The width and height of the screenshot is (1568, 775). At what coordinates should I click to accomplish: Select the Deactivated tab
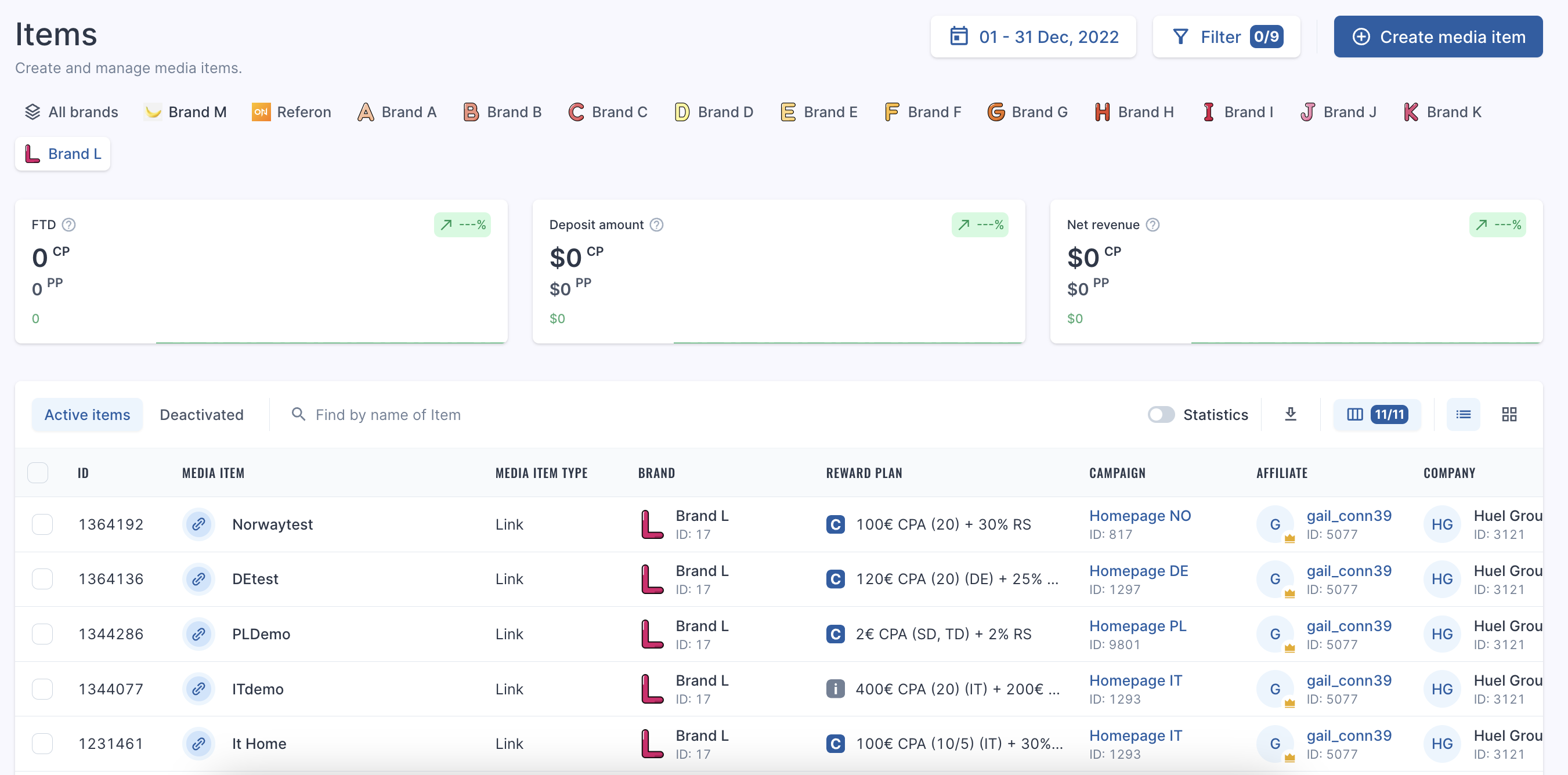tap(201, 414)
